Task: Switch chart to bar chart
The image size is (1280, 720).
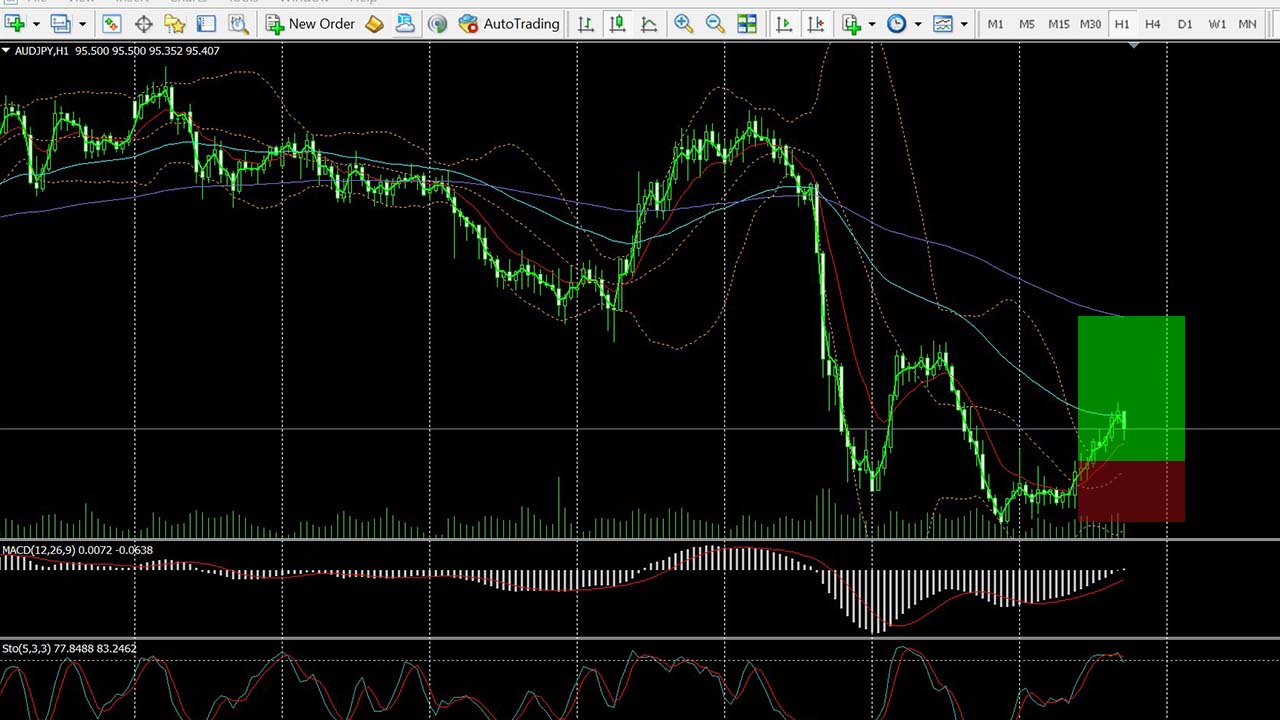Action: click(586, 23)
